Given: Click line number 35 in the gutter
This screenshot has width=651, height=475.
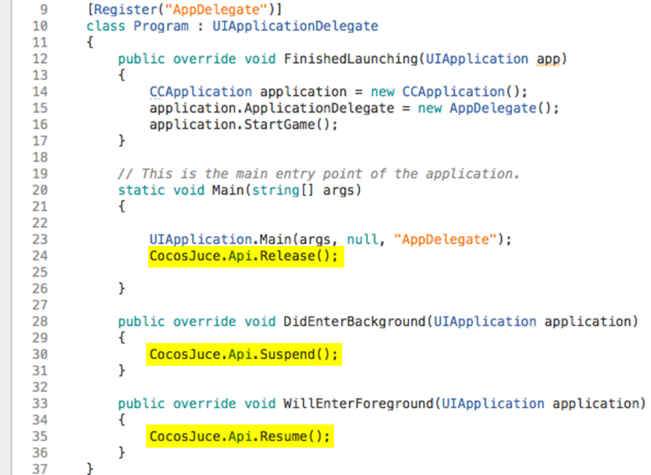Looking at the screenshot, I should coord(40,436).
